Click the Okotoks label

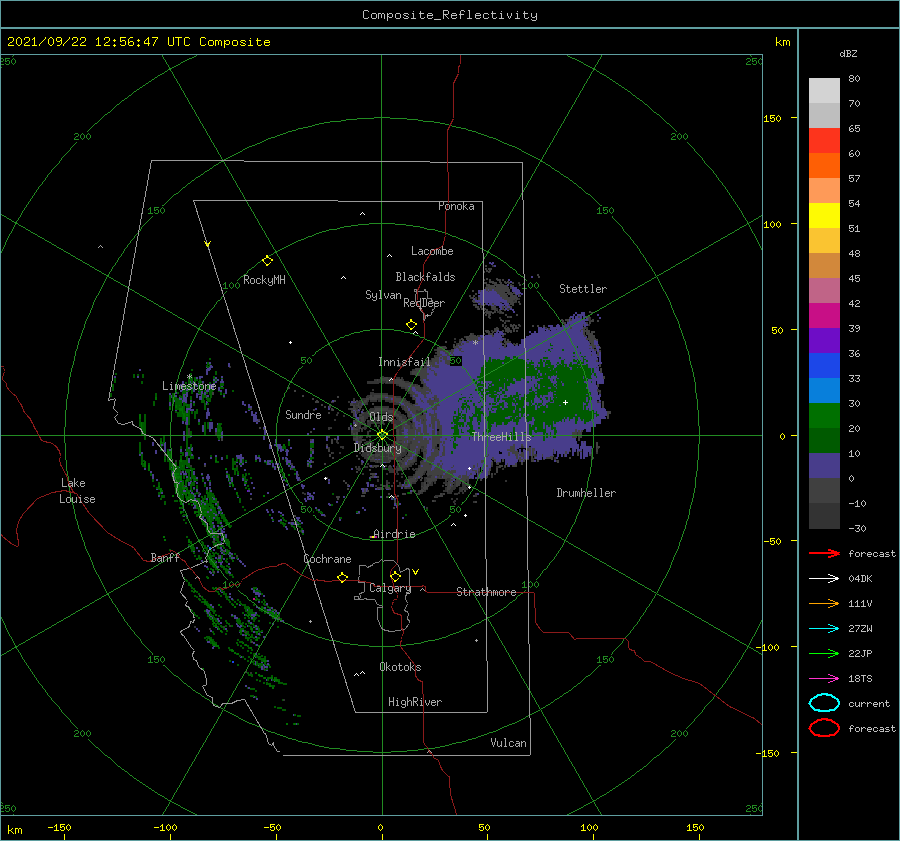(400, 667)
